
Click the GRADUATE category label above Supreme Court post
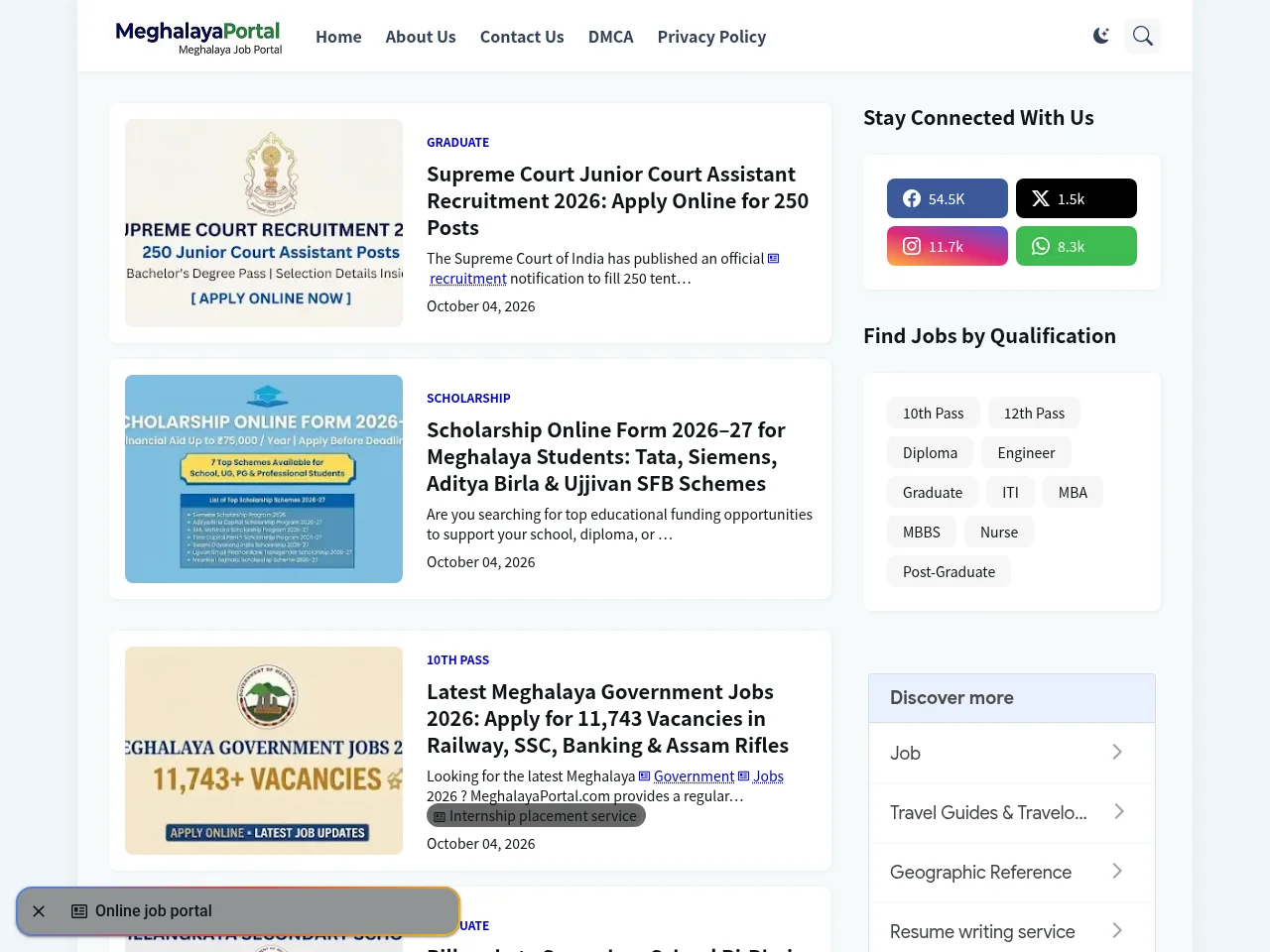pyautogui.click(x=457, y=143)
